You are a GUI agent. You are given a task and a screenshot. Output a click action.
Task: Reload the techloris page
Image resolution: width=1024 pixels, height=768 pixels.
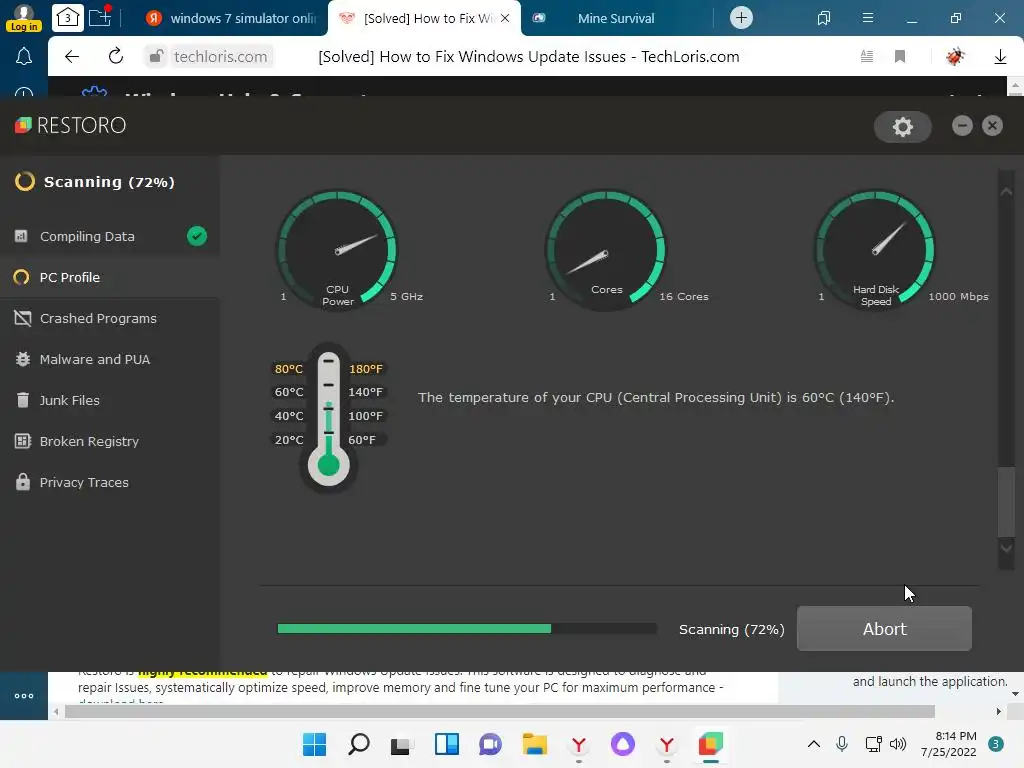pos(116,57)
